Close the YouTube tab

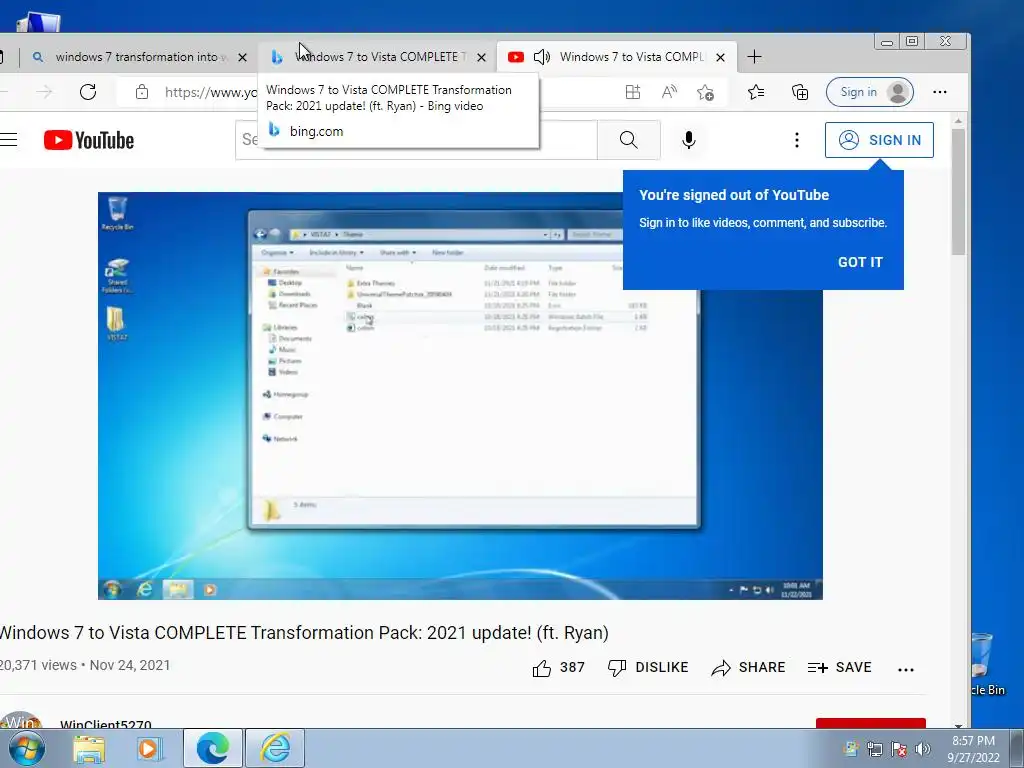point(720,57)
